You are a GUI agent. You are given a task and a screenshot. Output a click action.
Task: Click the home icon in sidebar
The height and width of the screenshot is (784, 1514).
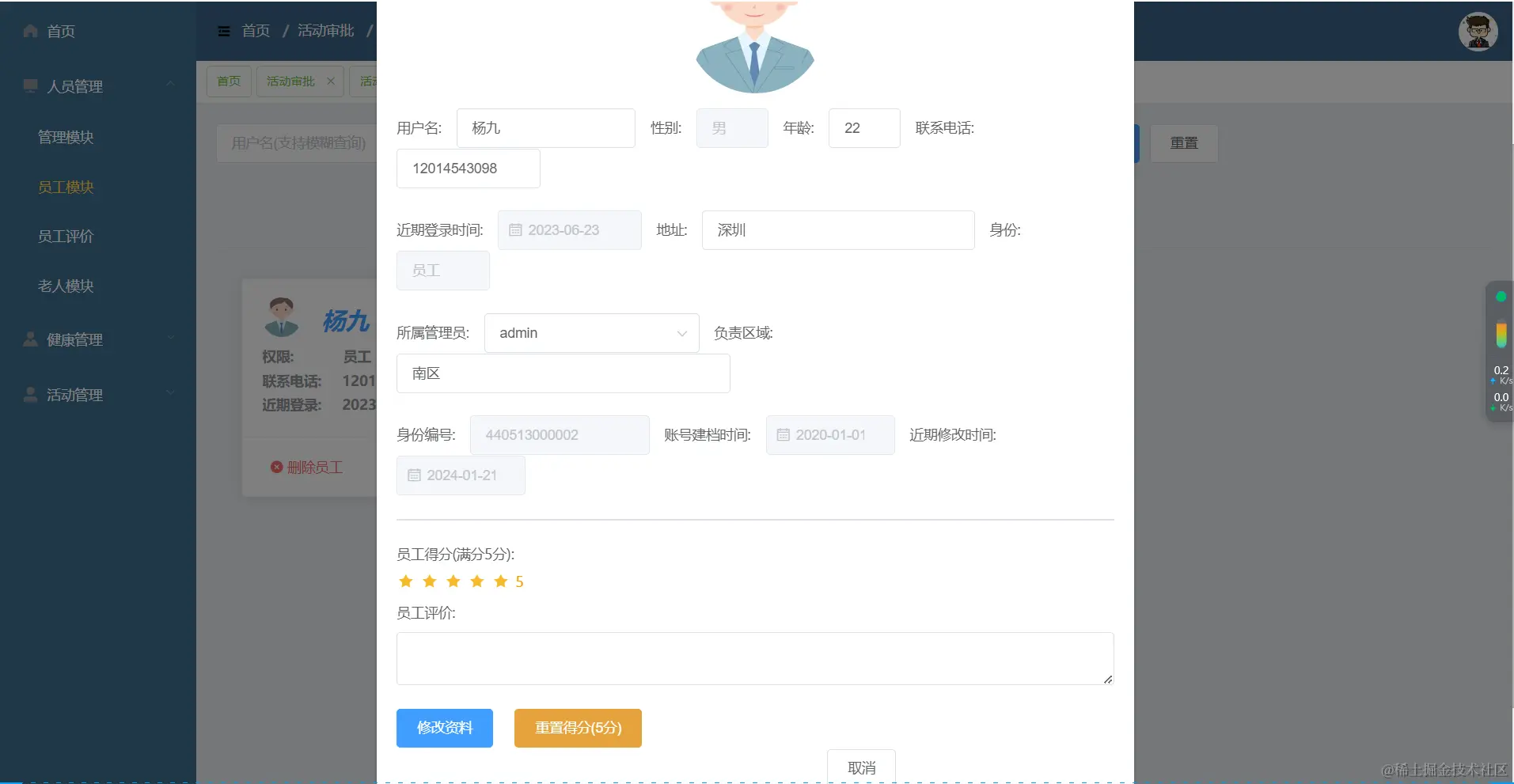31,31
